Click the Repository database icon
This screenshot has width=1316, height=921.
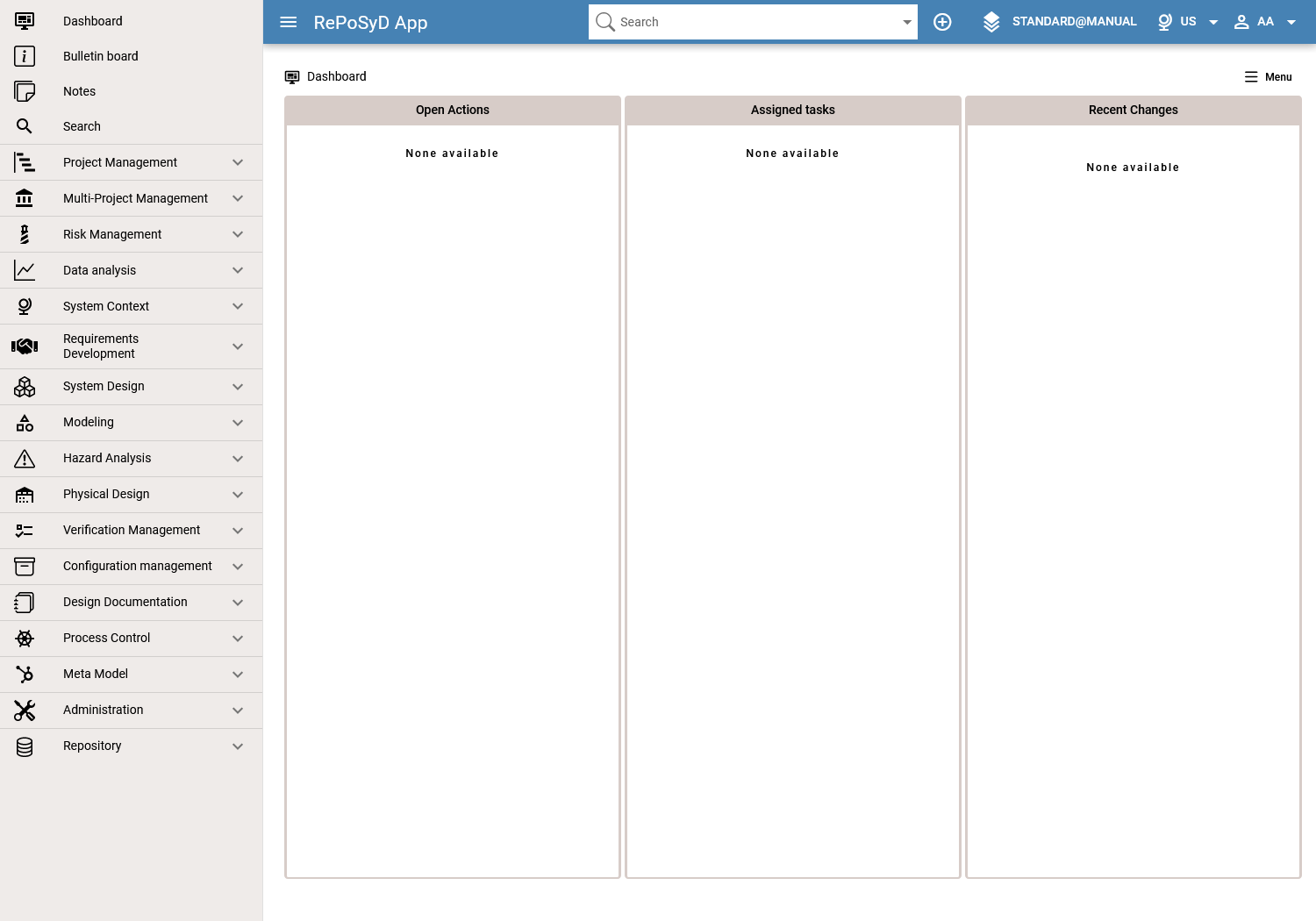coord(25,746)
